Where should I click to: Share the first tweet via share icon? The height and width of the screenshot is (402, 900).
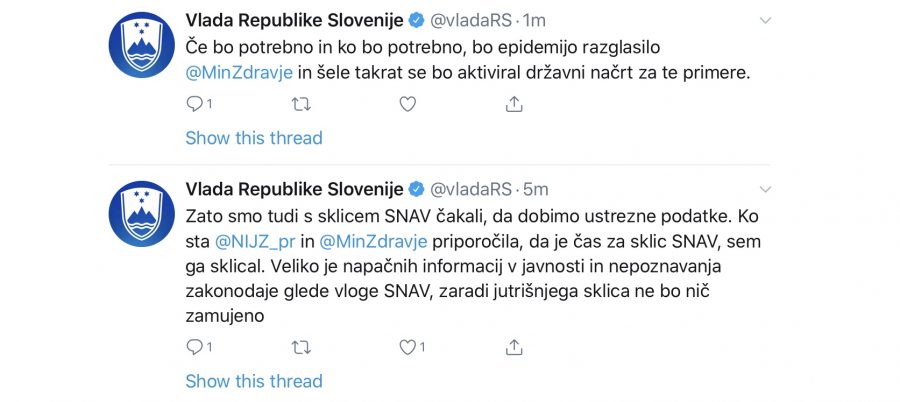[514, 103]
